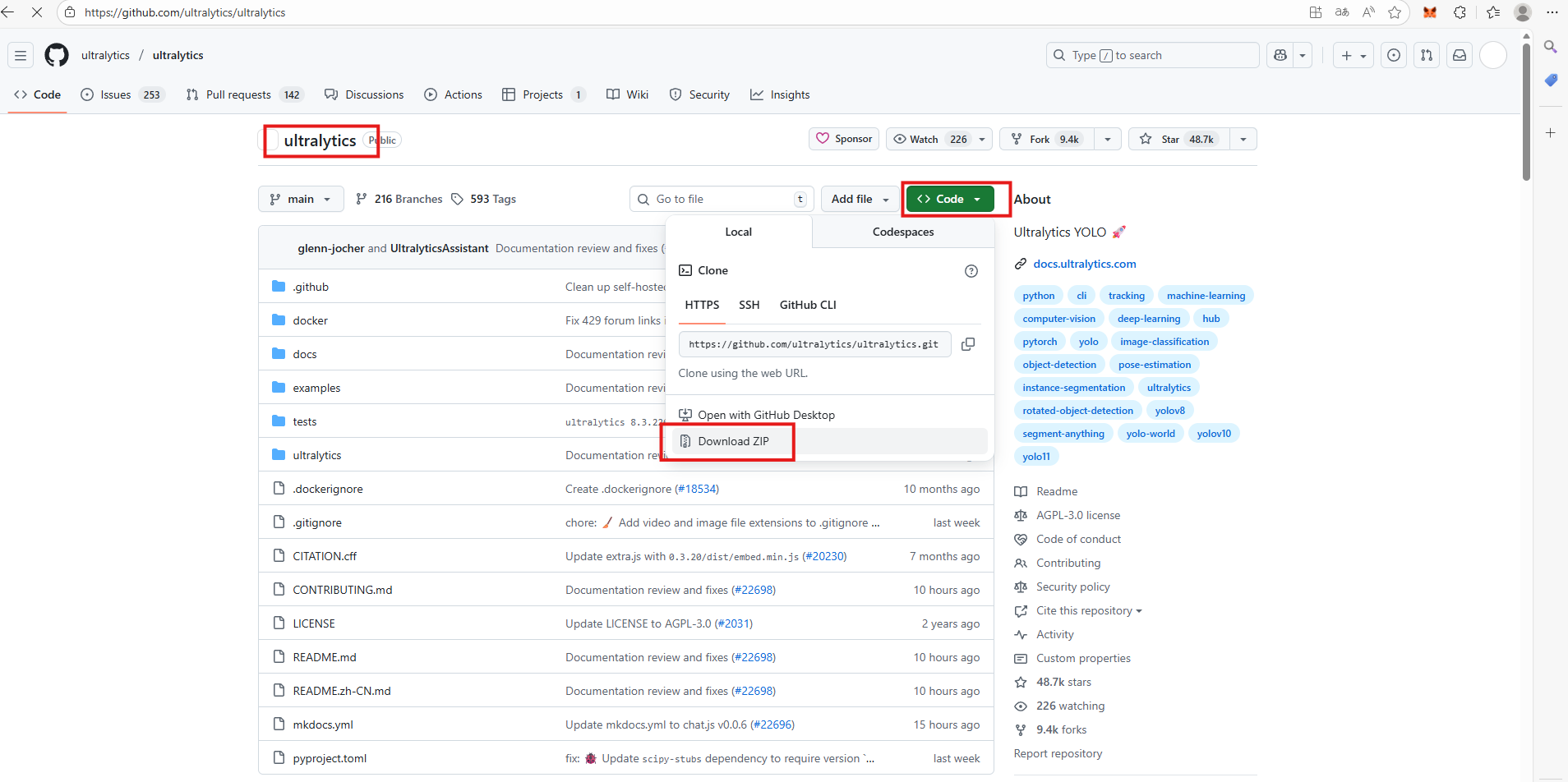Image resolution: width=1568 pixels, height=782 pixels.
Task: Click the pytorch topic tag
Action: (x=1040, y=342)
